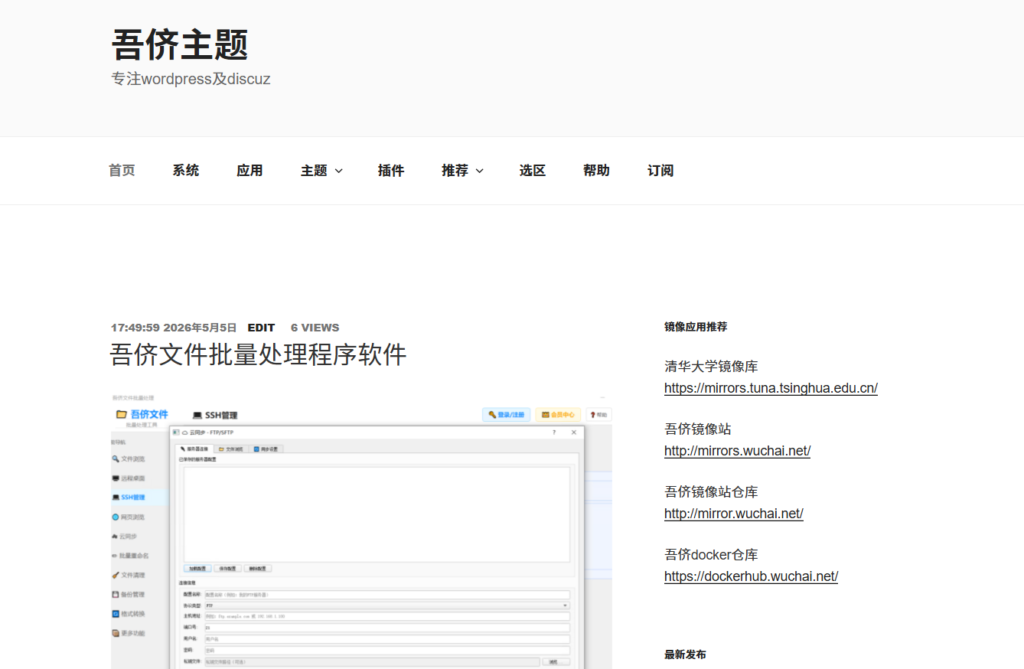Open the 系统 menu item
Viewport: 1024px width, 669px height.
click(185, 171)
